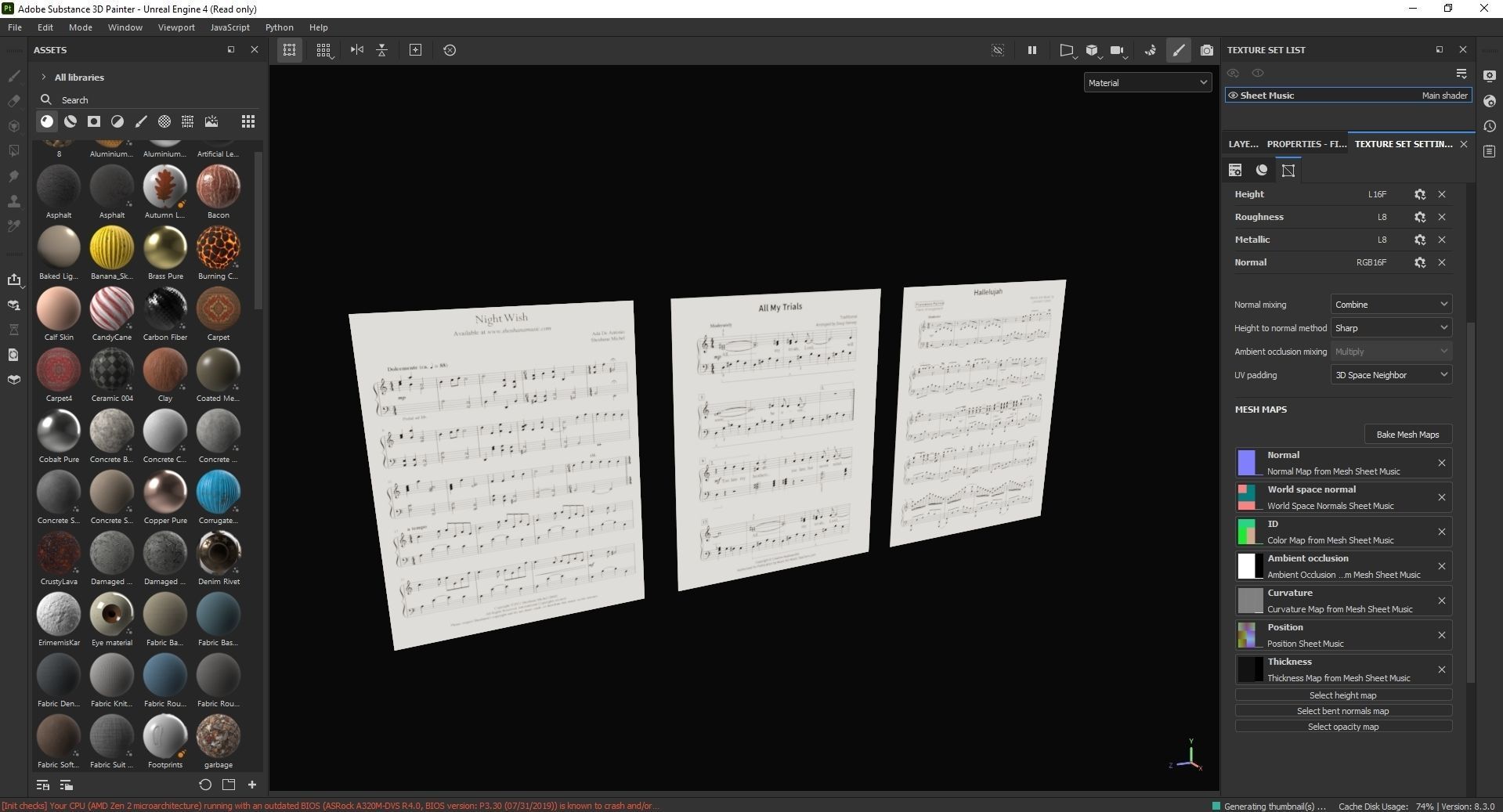Image resolution: width=1503 pixels, height=812 pixels.
Task: Click the reset camera history icon
Action: pos(450,50)
